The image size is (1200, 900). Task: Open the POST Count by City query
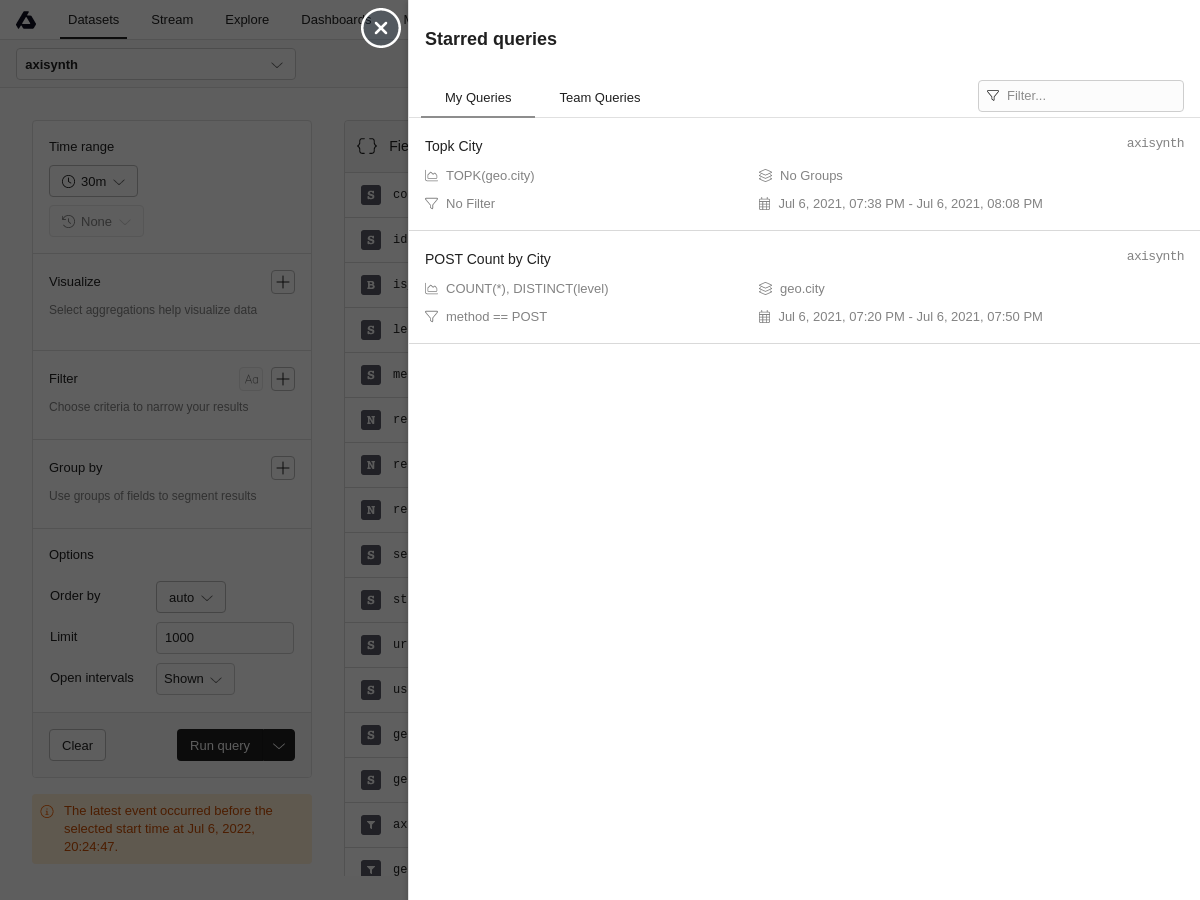pos(488,259)
